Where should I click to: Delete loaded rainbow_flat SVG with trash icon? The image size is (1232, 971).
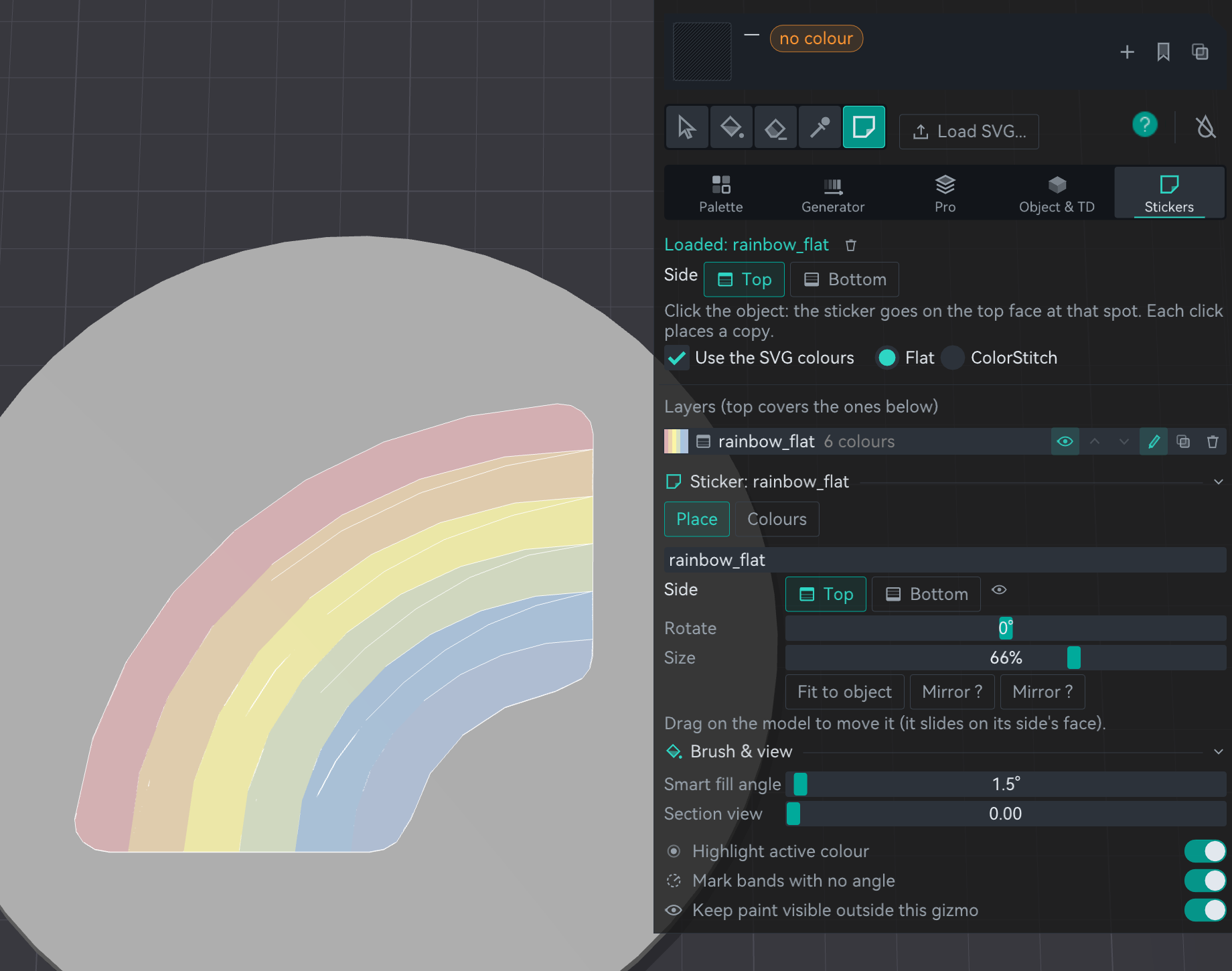point(850,245)
